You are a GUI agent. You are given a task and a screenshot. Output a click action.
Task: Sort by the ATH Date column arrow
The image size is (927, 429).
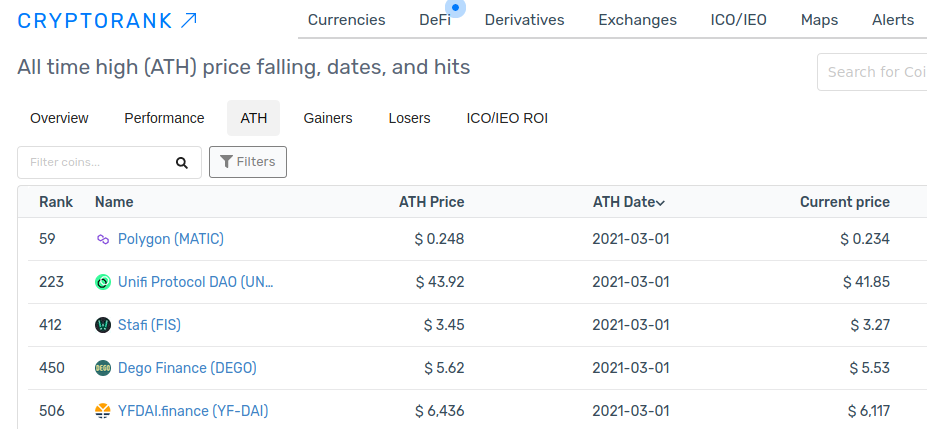[660, 203]
